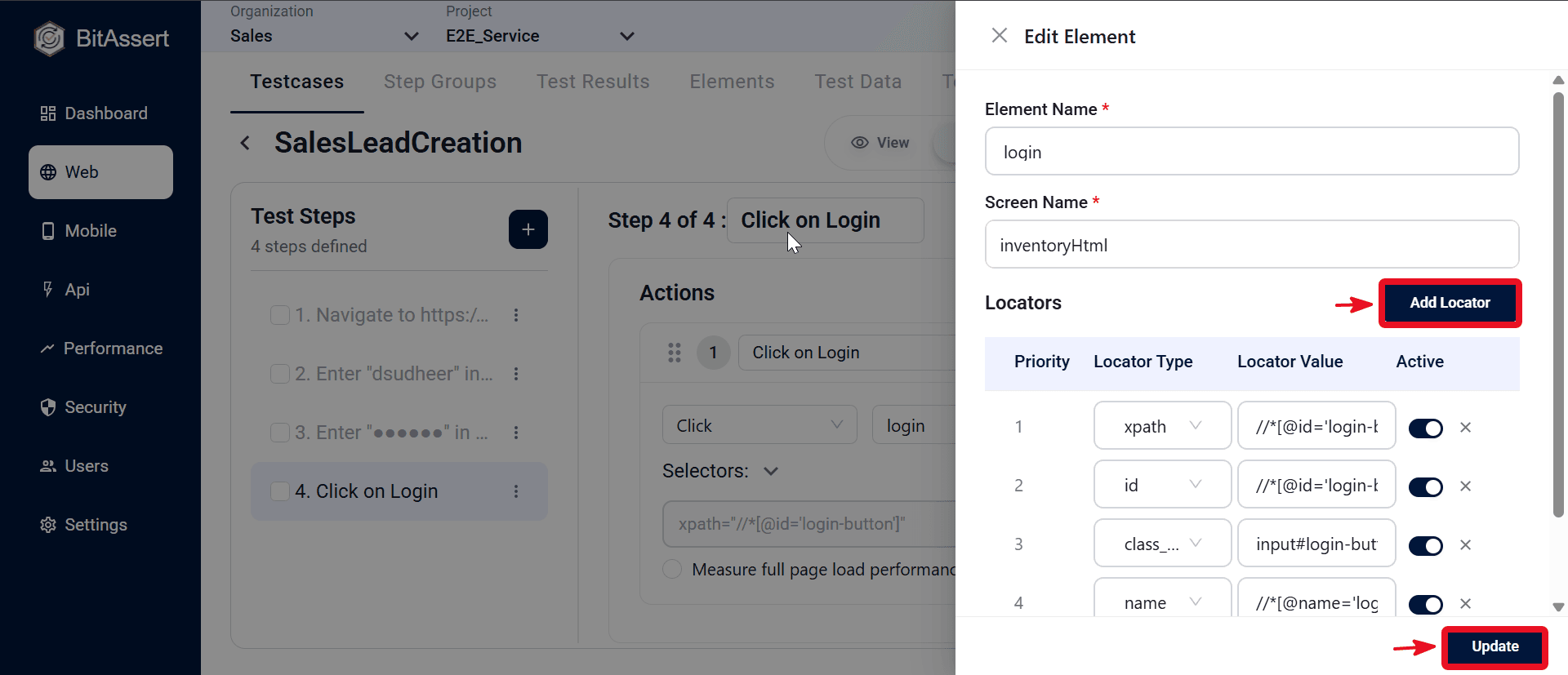The width and height of the screenshot is (1568, 675).
Task: Open the Performance section
Action: [100, 349]
